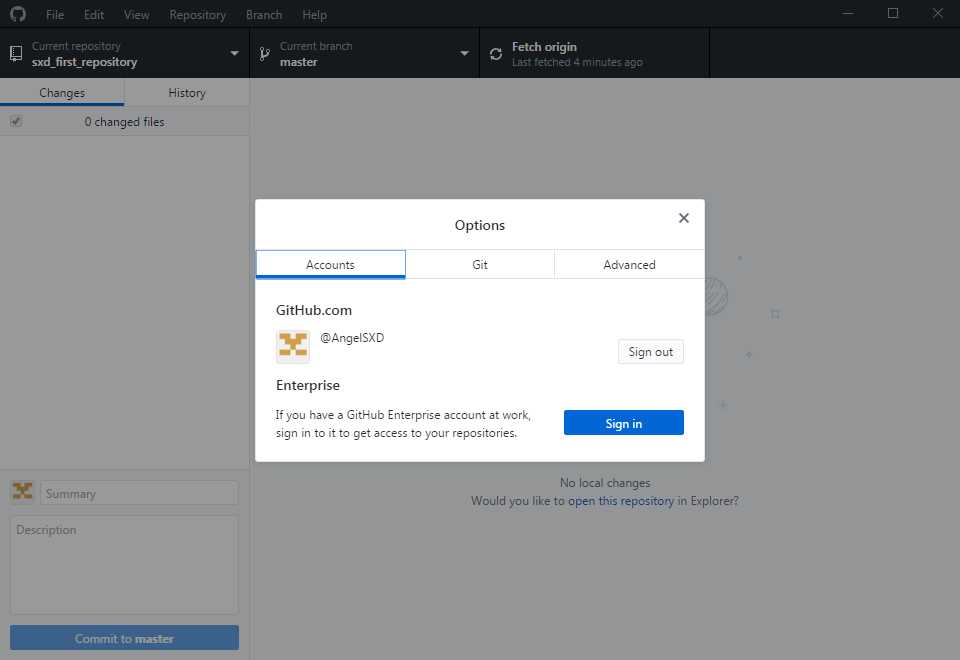
Task: Toggle the select-all changed files checkbox
Action: (x=16, y=121)
